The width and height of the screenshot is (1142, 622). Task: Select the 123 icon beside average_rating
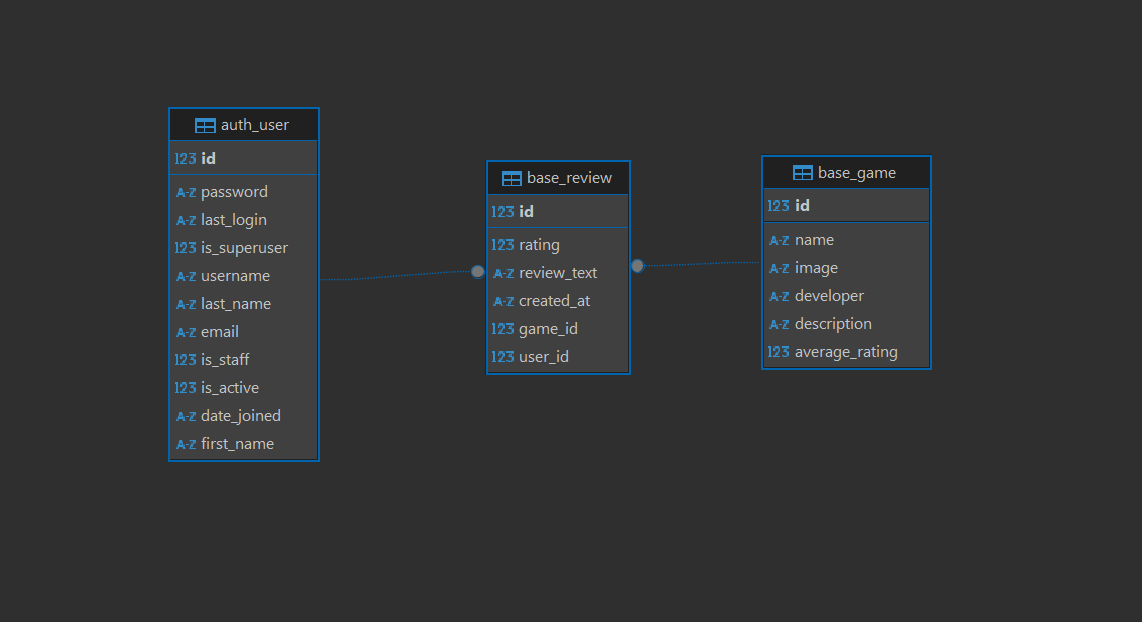coord(779,351)
